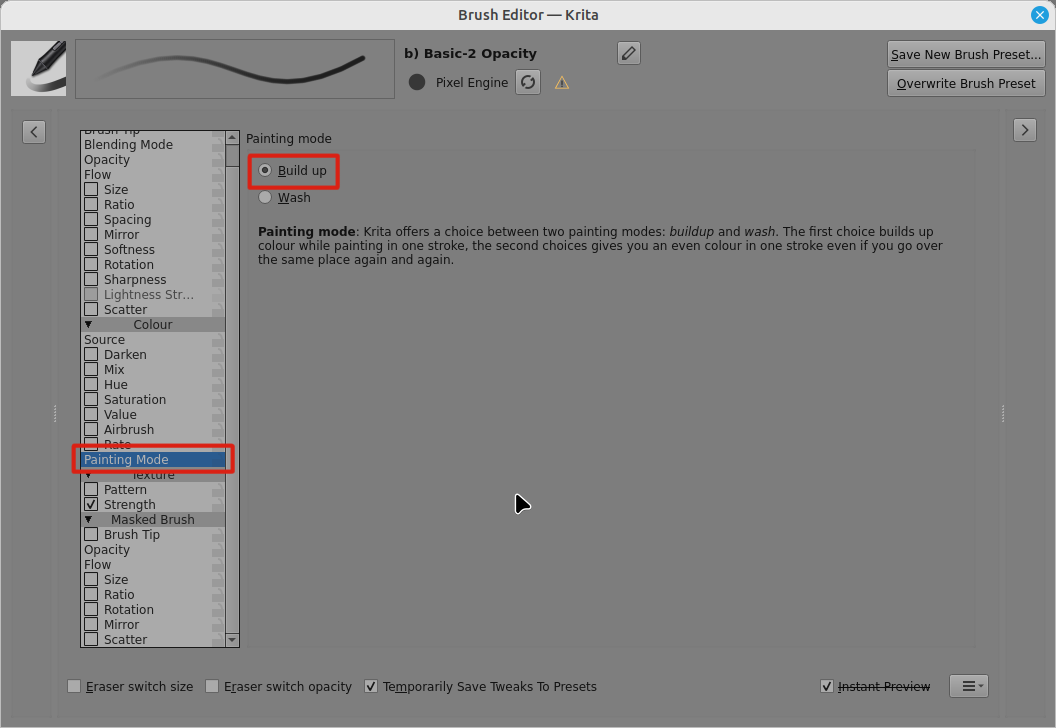Click the down arrow on the options scrollbar
Image resolution: width=1056 pixels, height=728 pixels.
click(x=231, y=640)
